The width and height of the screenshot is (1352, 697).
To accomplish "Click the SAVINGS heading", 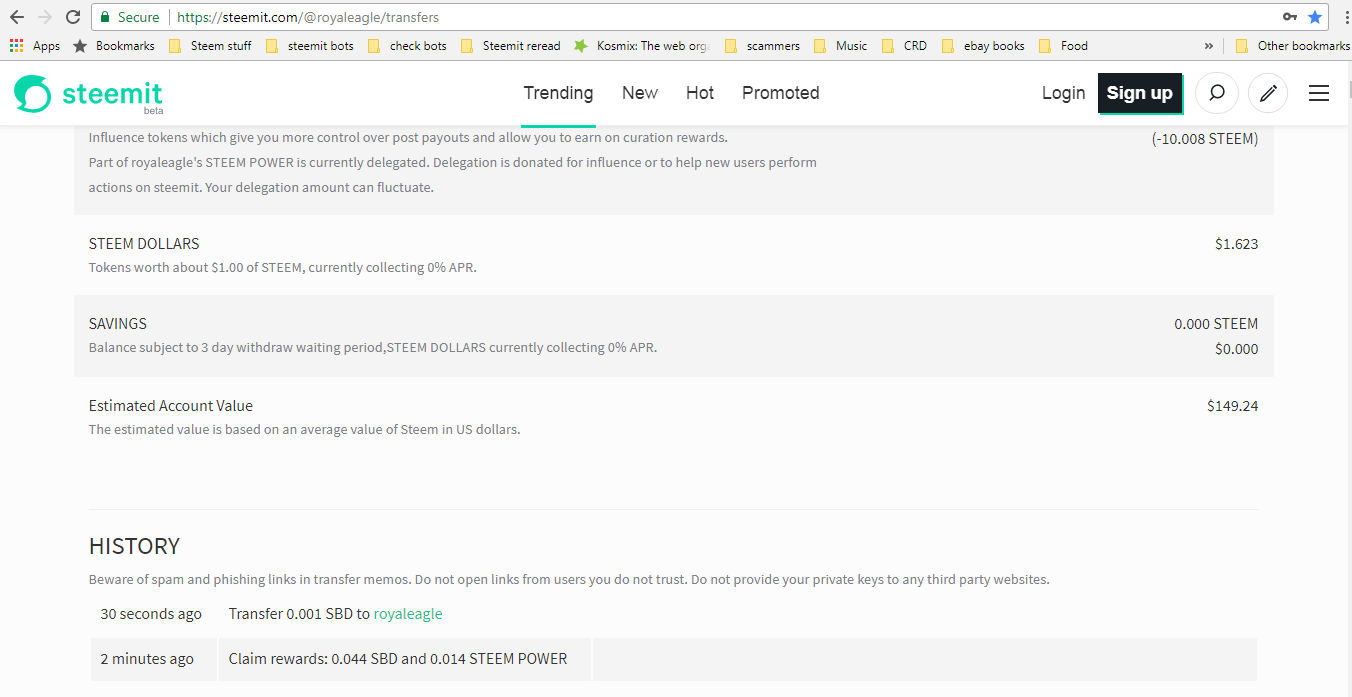I will tap(118, 324).
